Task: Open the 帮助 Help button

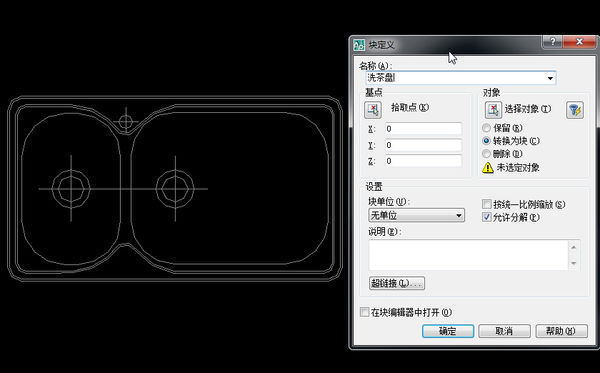Action: 561,331
